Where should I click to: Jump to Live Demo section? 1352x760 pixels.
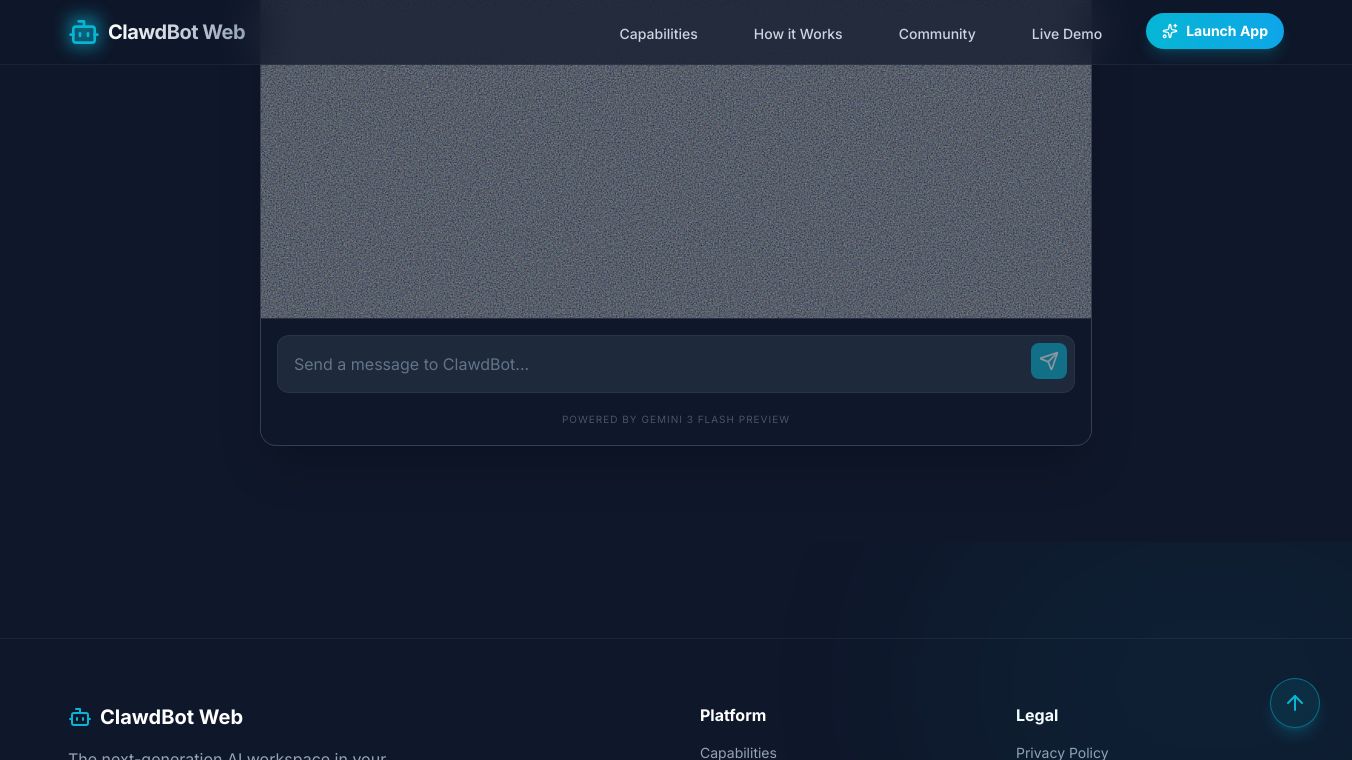click(x=1067, y=34)
